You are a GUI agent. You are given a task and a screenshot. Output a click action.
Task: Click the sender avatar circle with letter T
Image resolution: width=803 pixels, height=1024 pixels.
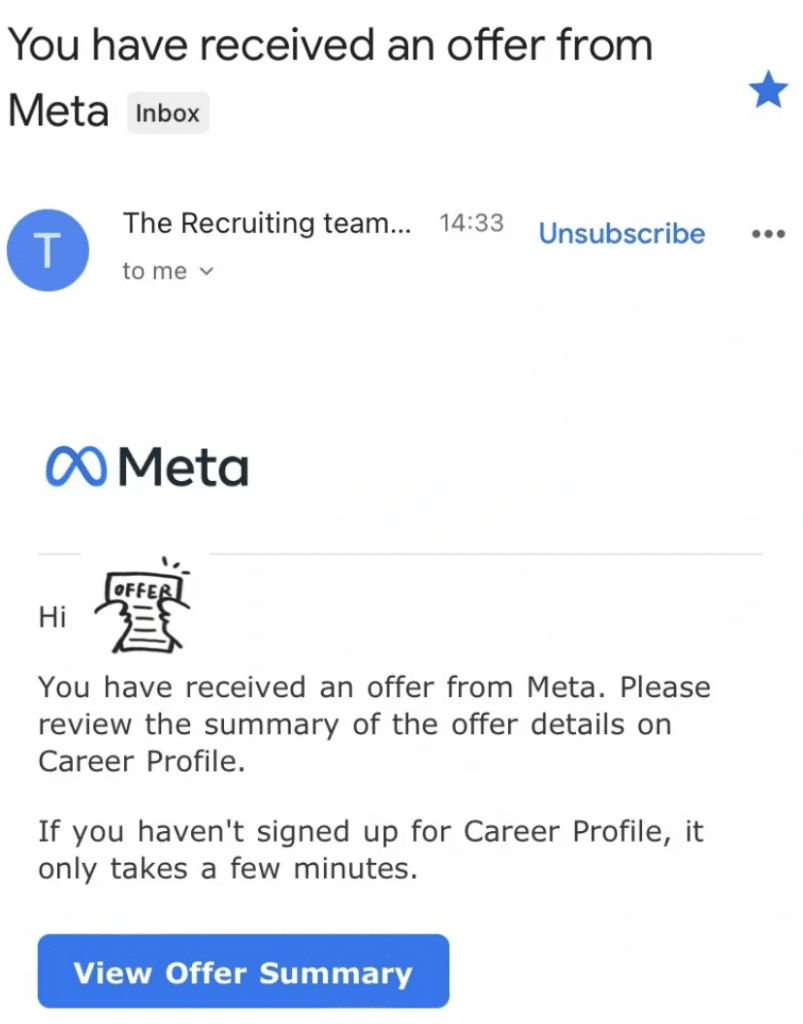tap(47, 250)
